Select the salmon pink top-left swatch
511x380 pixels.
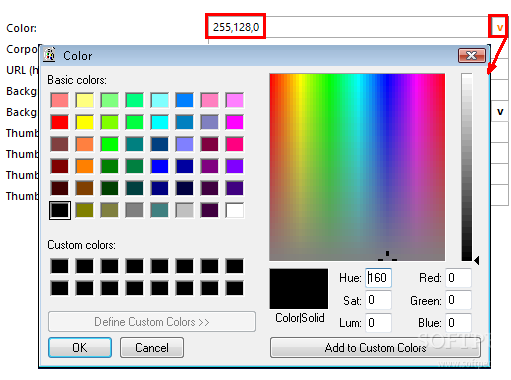click(60, 100)
